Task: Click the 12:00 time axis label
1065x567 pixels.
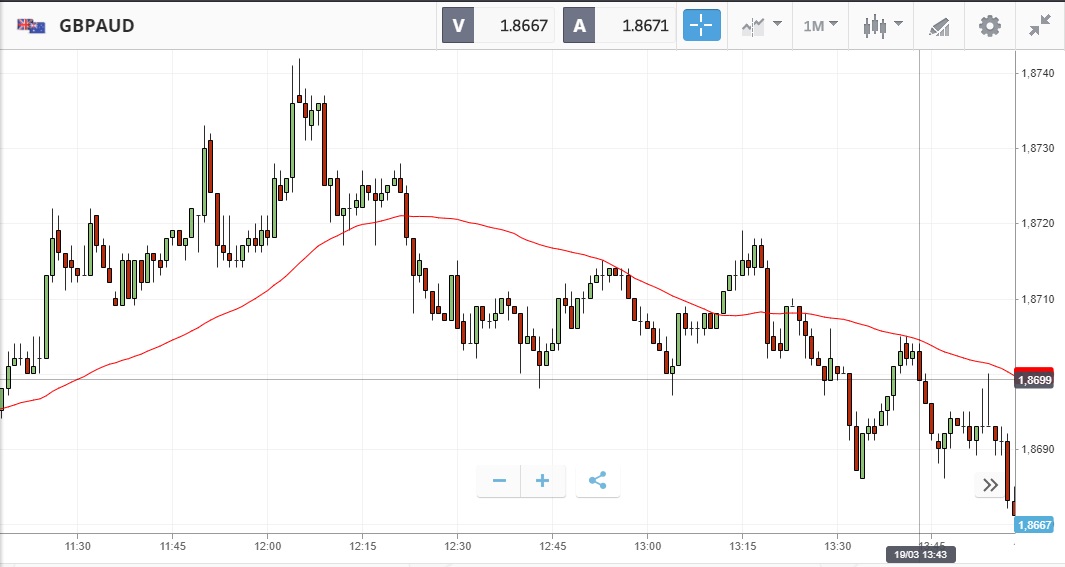Action: click(x=268, y=546)
